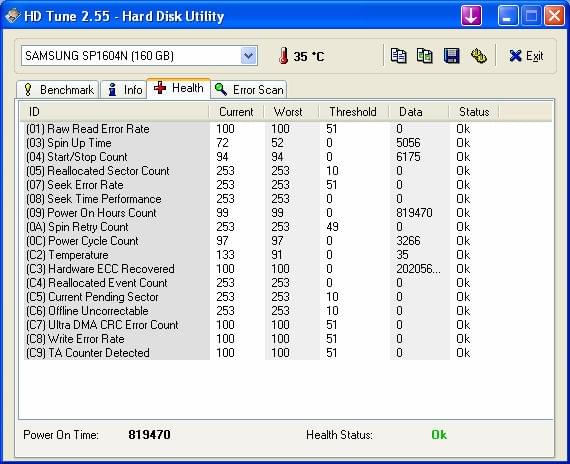Switch to the Benchmark tab
The image size is (570, 464).
point(57,89)
